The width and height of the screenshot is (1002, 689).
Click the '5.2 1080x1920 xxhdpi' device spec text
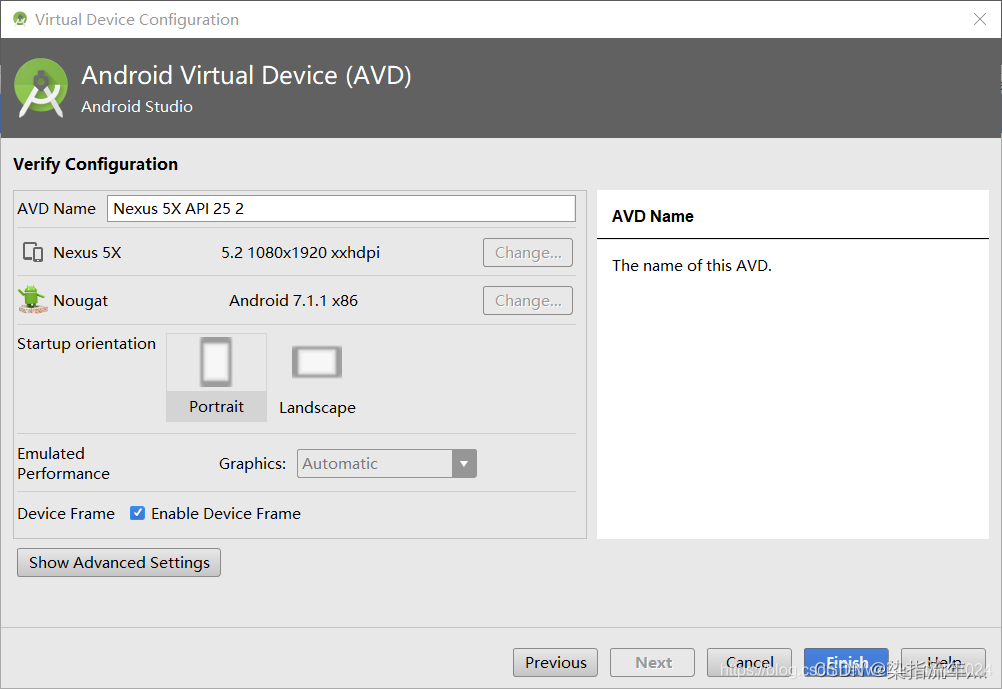tap(300, 252)
